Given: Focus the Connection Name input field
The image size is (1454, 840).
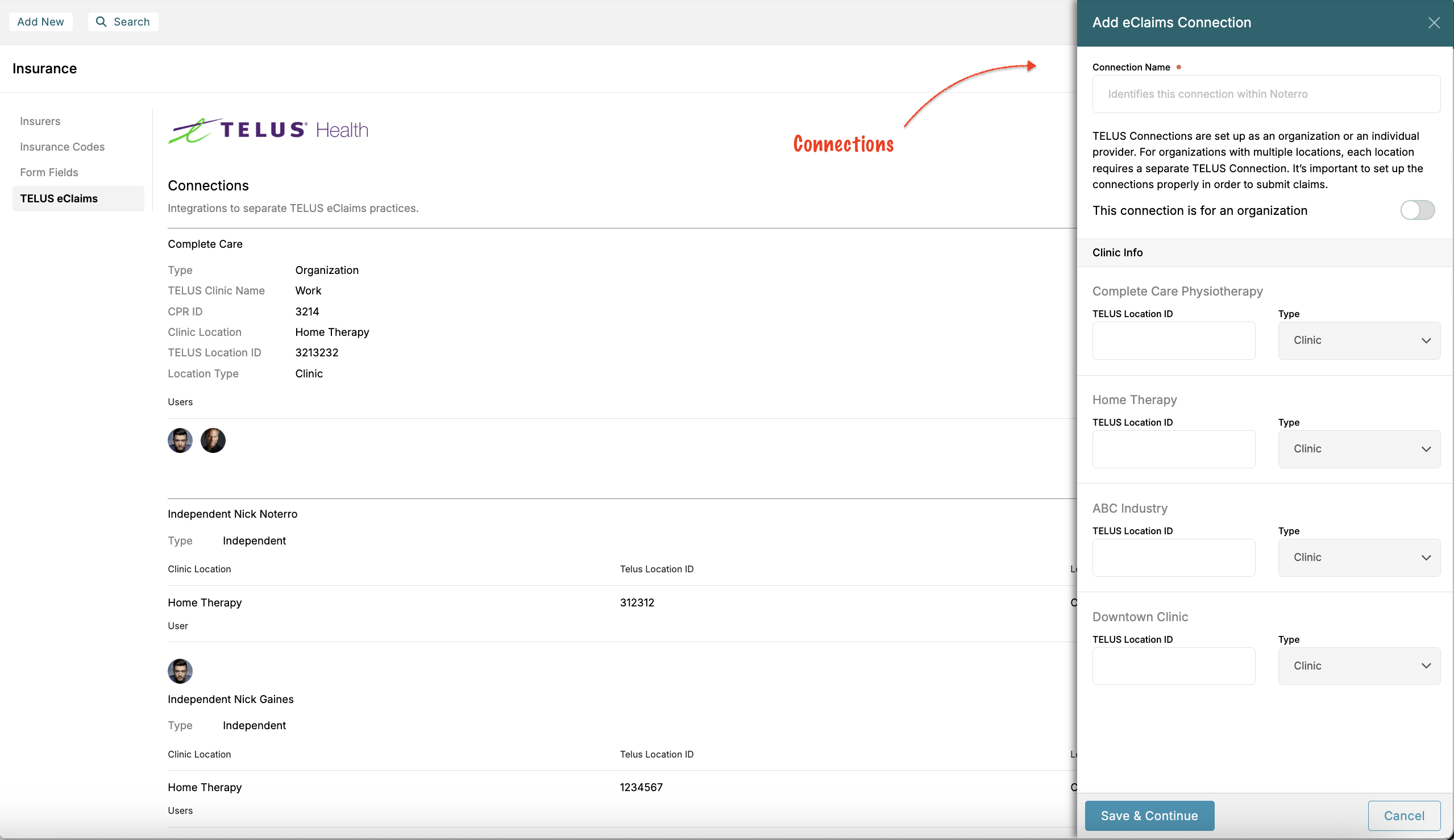Looking at the screenshot, I should 1266,94.
